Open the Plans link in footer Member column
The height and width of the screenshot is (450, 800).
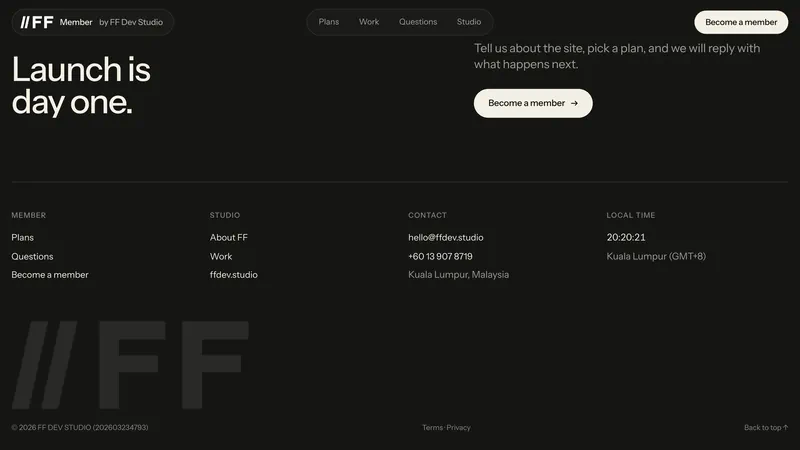tap(22, 237)
